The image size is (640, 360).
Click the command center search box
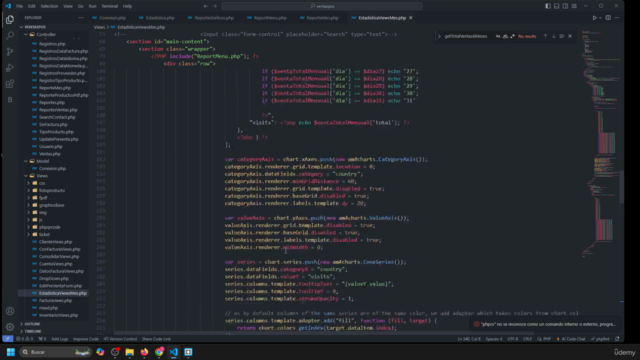(x=322, y=6)
